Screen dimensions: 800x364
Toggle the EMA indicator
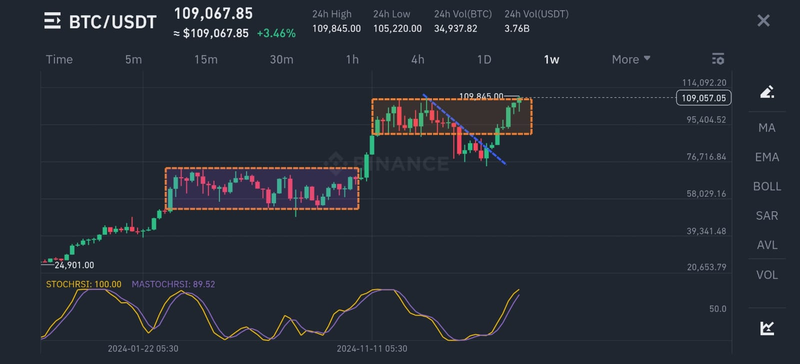[x=767, y=157]
